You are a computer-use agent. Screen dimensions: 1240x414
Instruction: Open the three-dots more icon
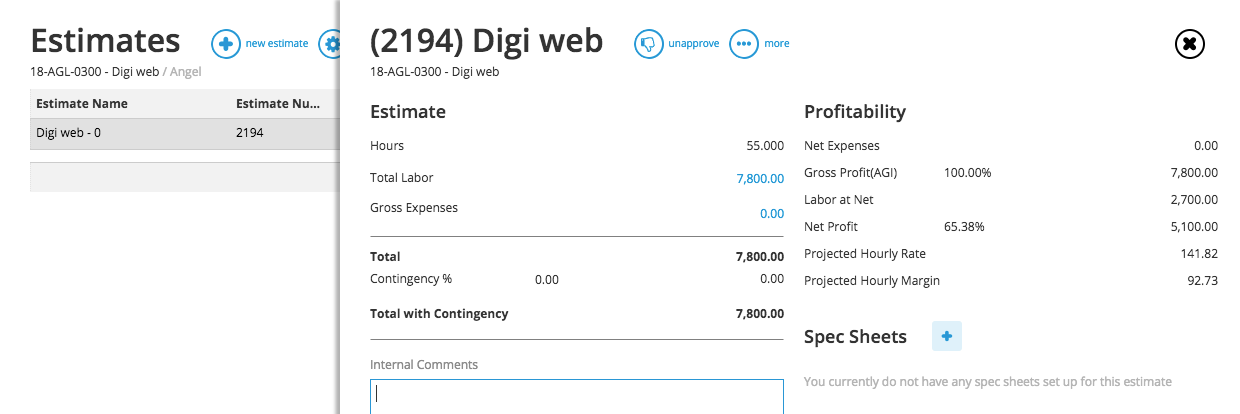[x=744, y=44]
